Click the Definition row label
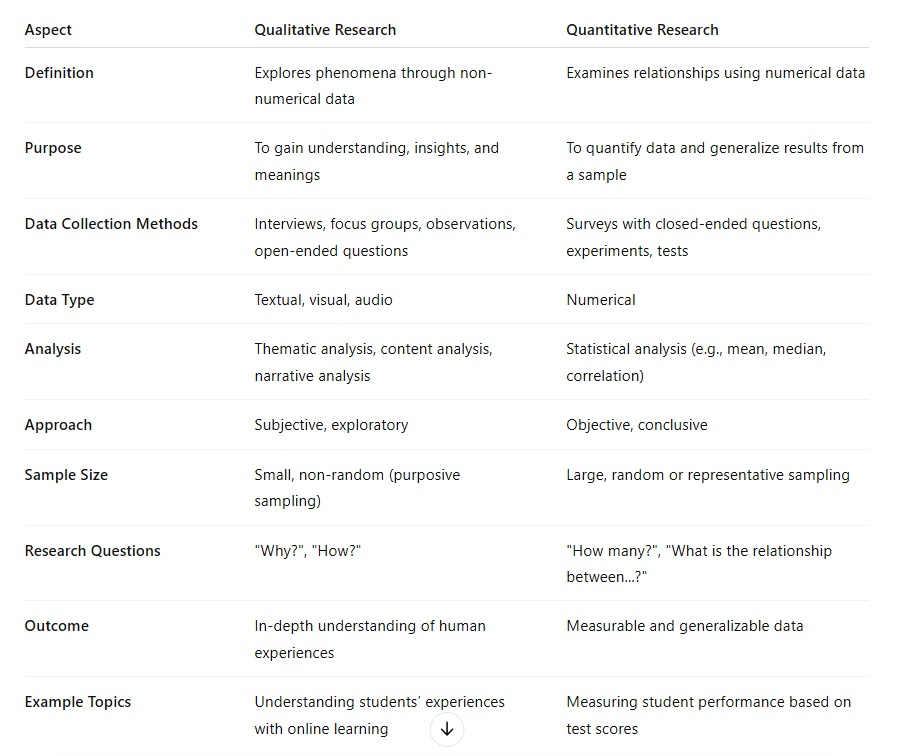Image resolution: width=900 pixels, height=756 pixels. click(59, 73)
